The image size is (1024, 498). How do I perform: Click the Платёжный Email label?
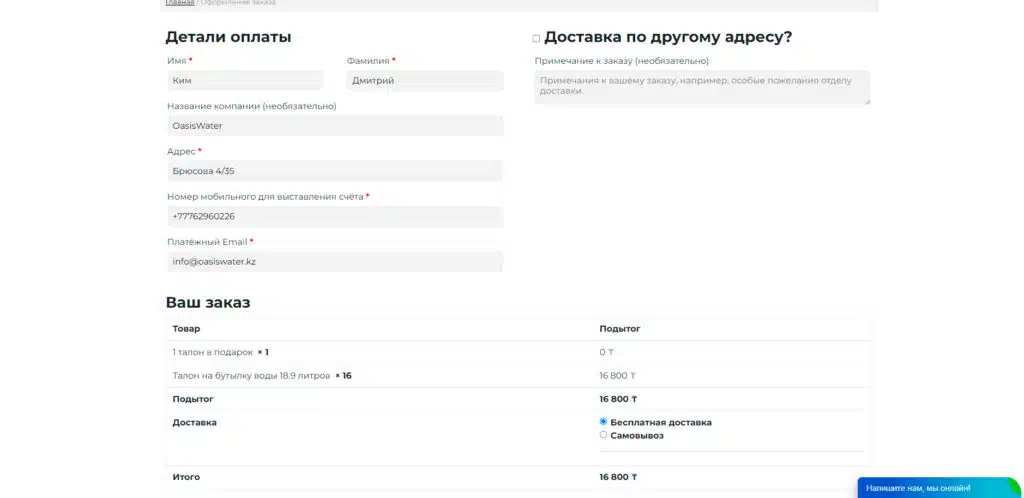[210, 241]
